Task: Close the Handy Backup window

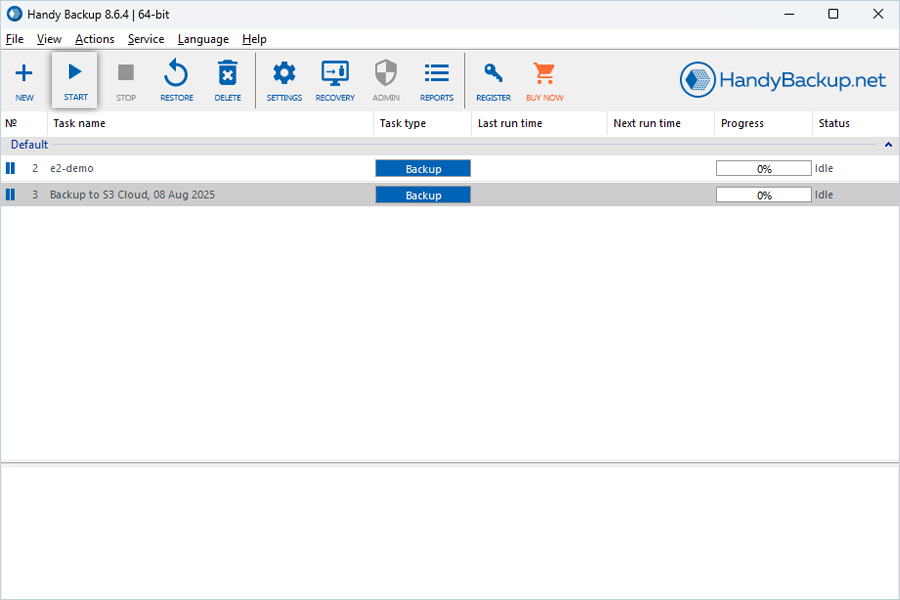Action: pyautogui.click(x=878, y=14)
